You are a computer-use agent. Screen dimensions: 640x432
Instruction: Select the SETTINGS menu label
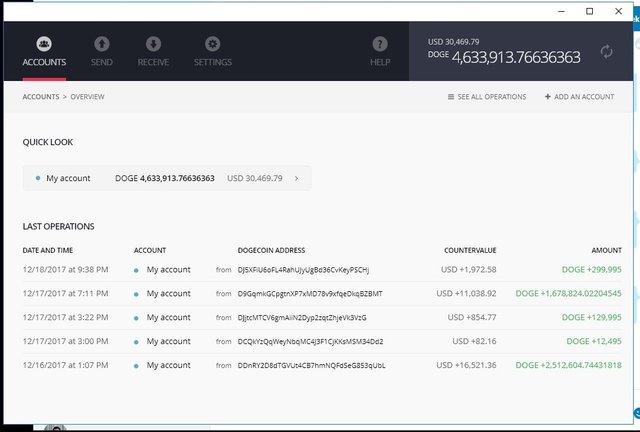[213, 62]
